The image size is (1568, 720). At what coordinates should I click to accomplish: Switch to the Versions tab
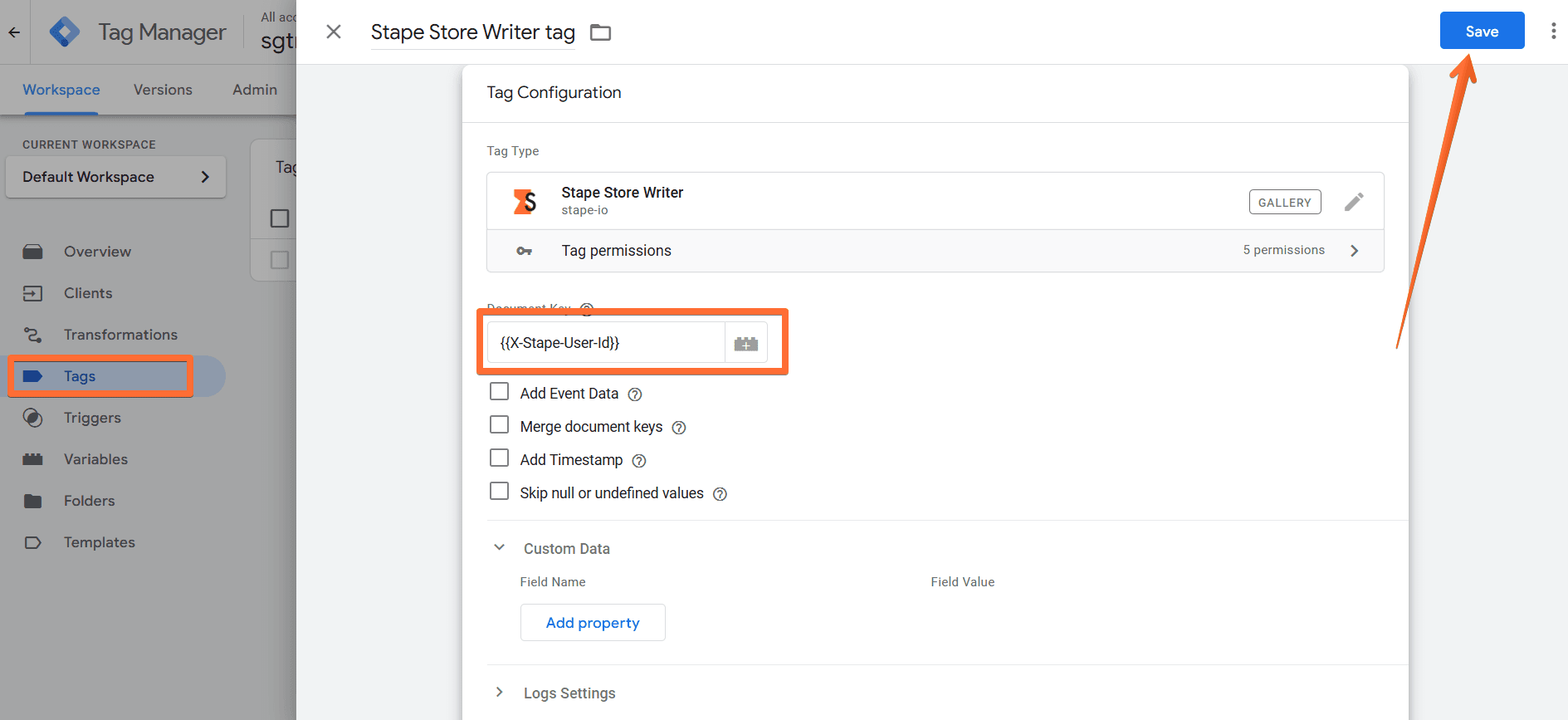[163, 90]
